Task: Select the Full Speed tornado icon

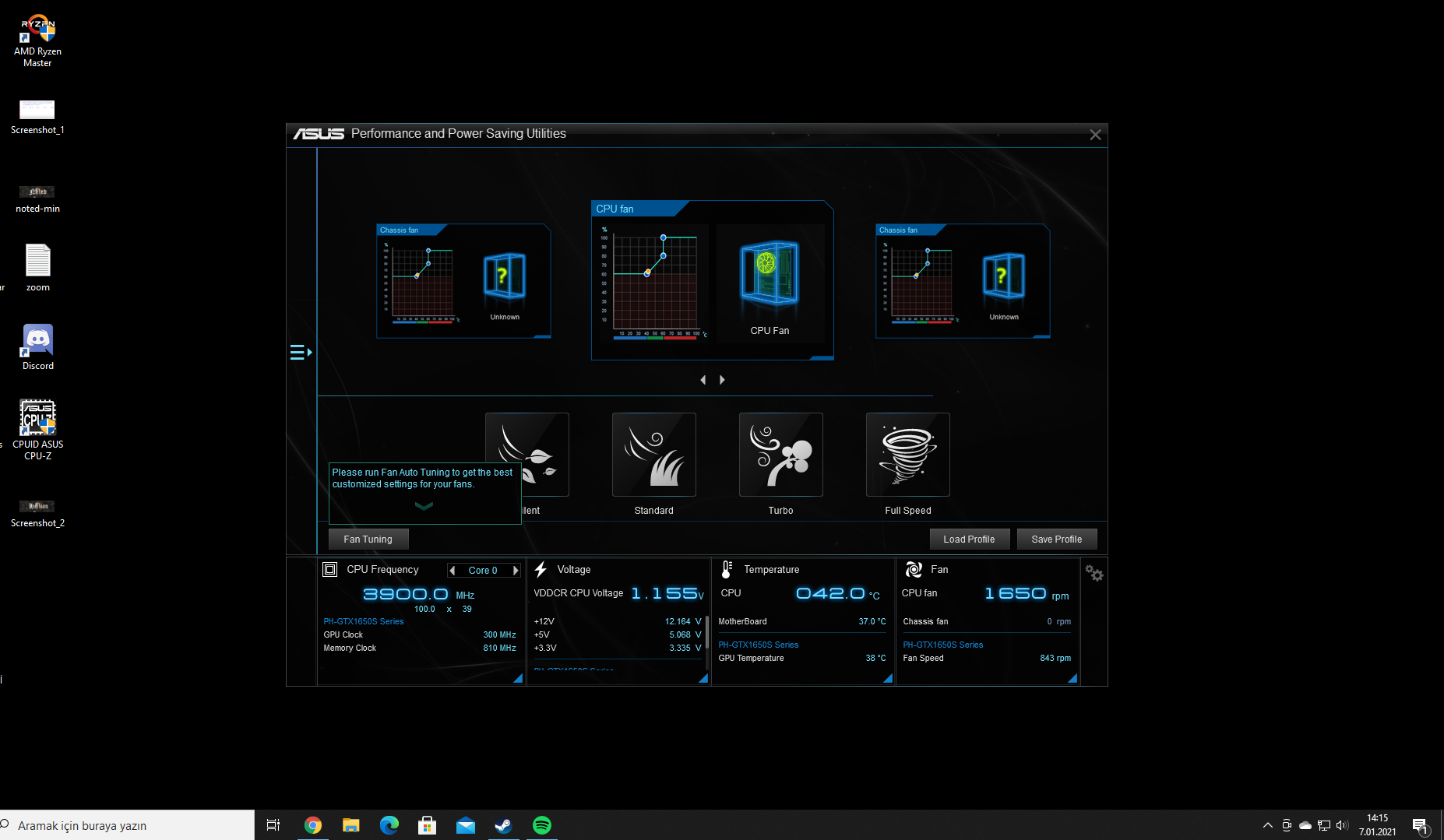Action: tap(908, 455)
